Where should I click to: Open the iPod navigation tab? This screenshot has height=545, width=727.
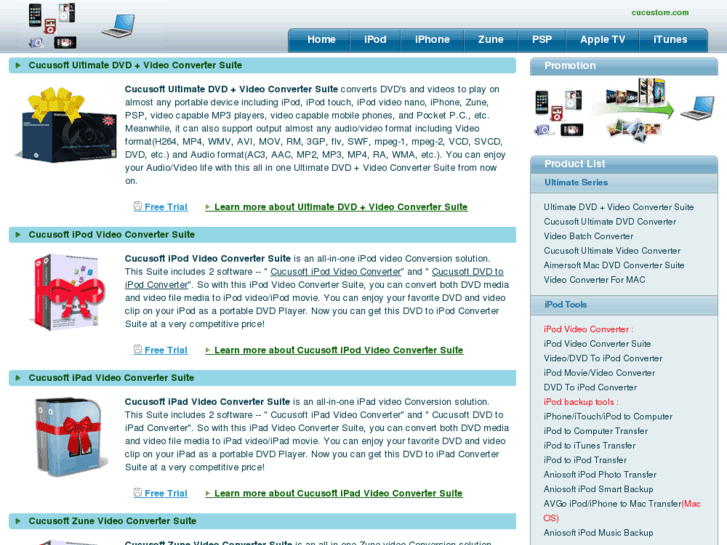[375, 40]
